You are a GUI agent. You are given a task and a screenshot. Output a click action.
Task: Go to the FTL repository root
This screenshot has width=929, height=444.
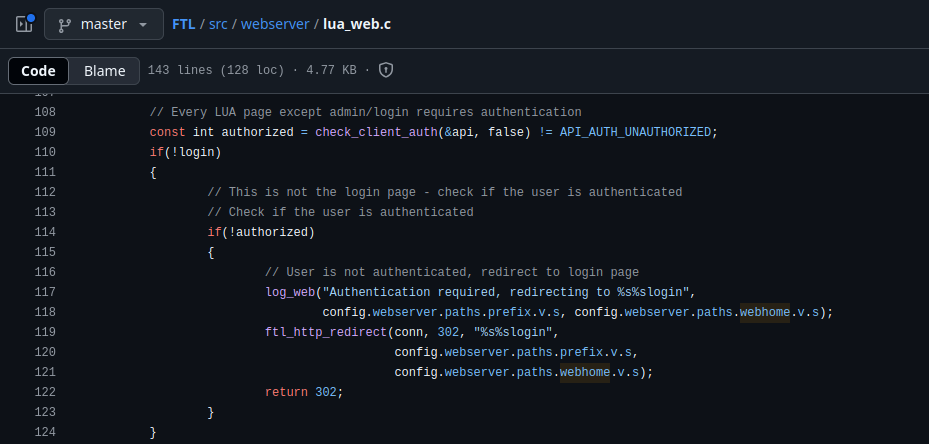coord(183,24)
